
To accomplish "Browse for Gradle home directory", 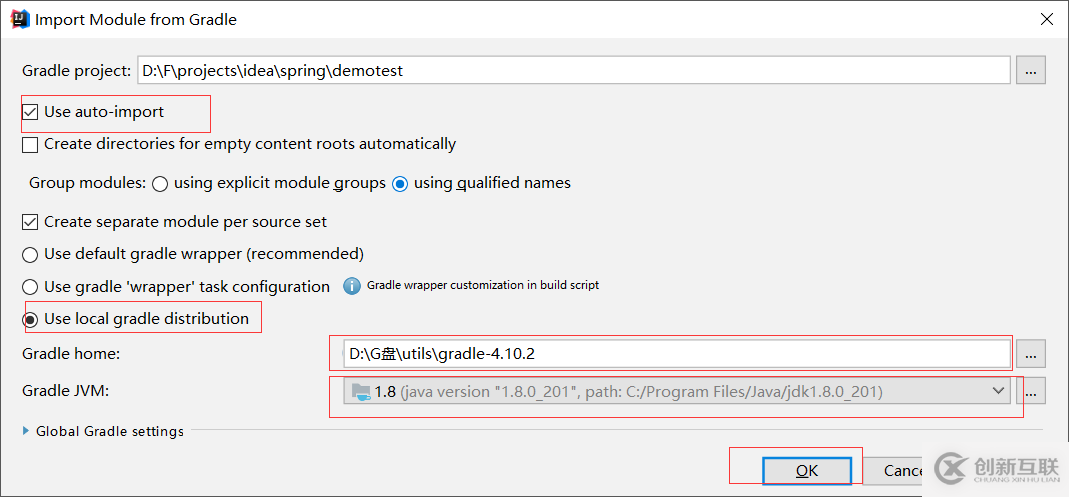I will (1031, 353).
